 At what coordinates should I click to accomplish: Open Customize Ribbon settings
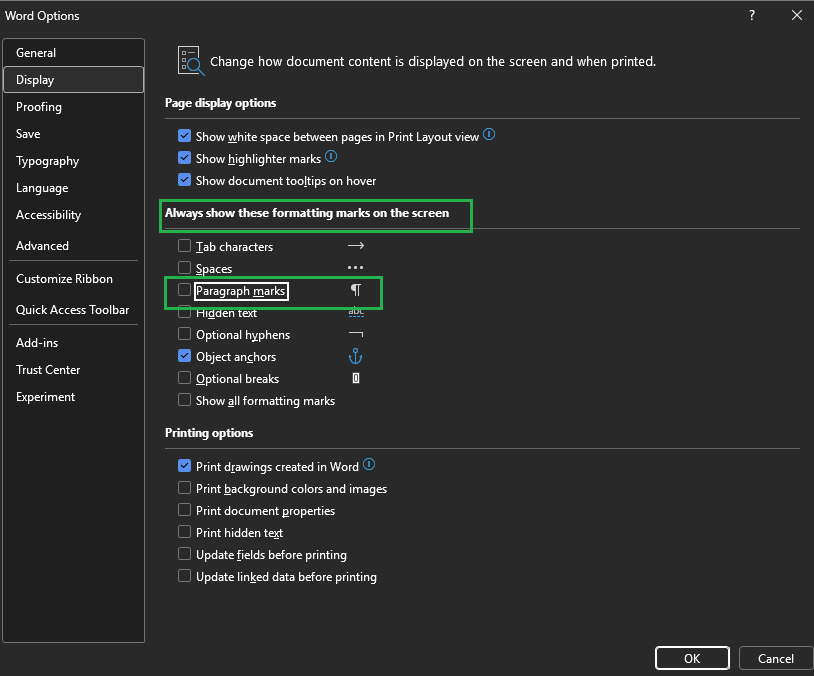point(73,279)
